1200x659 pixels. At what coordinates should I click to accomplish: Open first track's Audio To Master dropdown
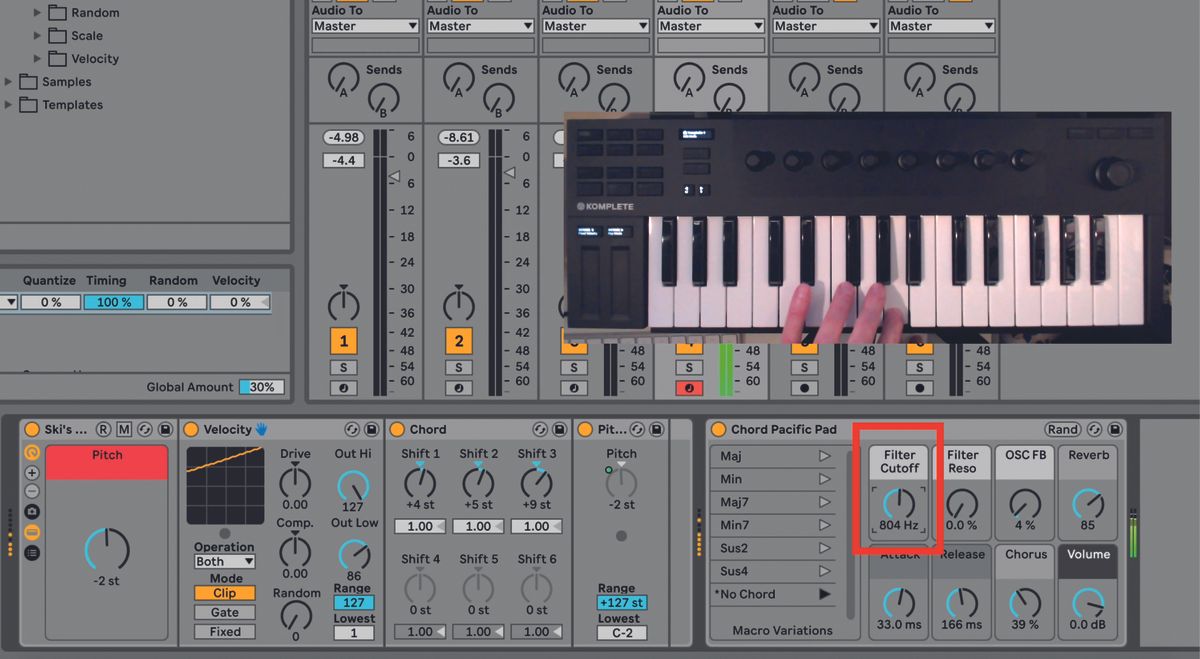tap(364, 26)
